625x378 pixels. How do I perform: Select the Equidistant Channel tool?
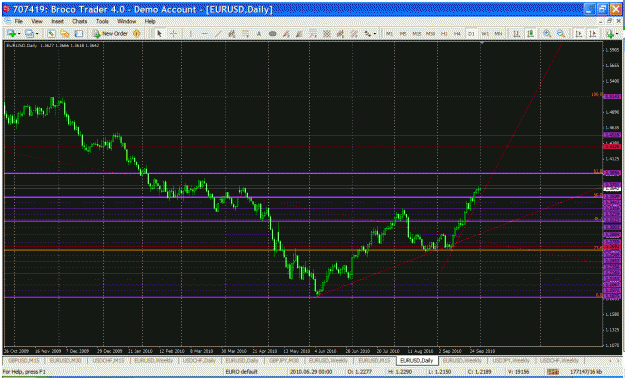tap(232, 34)
